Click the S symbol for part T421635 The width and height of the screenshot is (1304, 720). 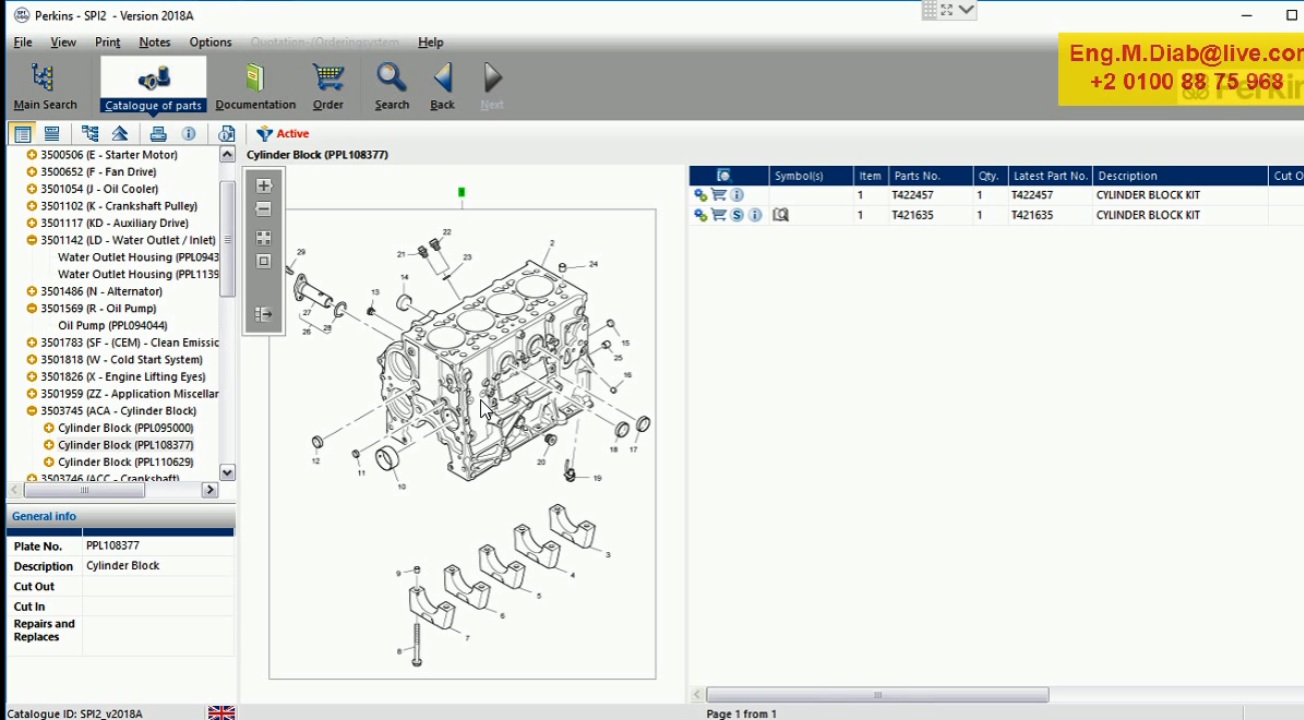click(737, 215)
